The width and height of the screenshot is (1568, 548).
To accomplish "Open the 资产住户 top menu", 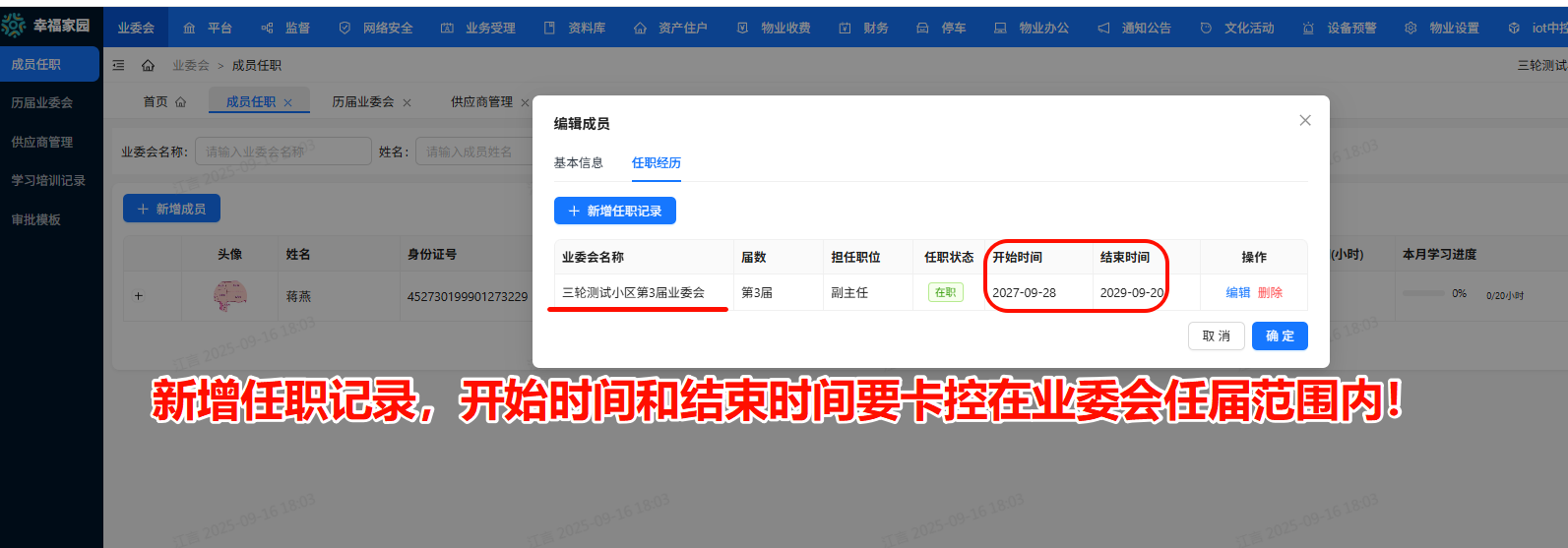I will [670, 28].
